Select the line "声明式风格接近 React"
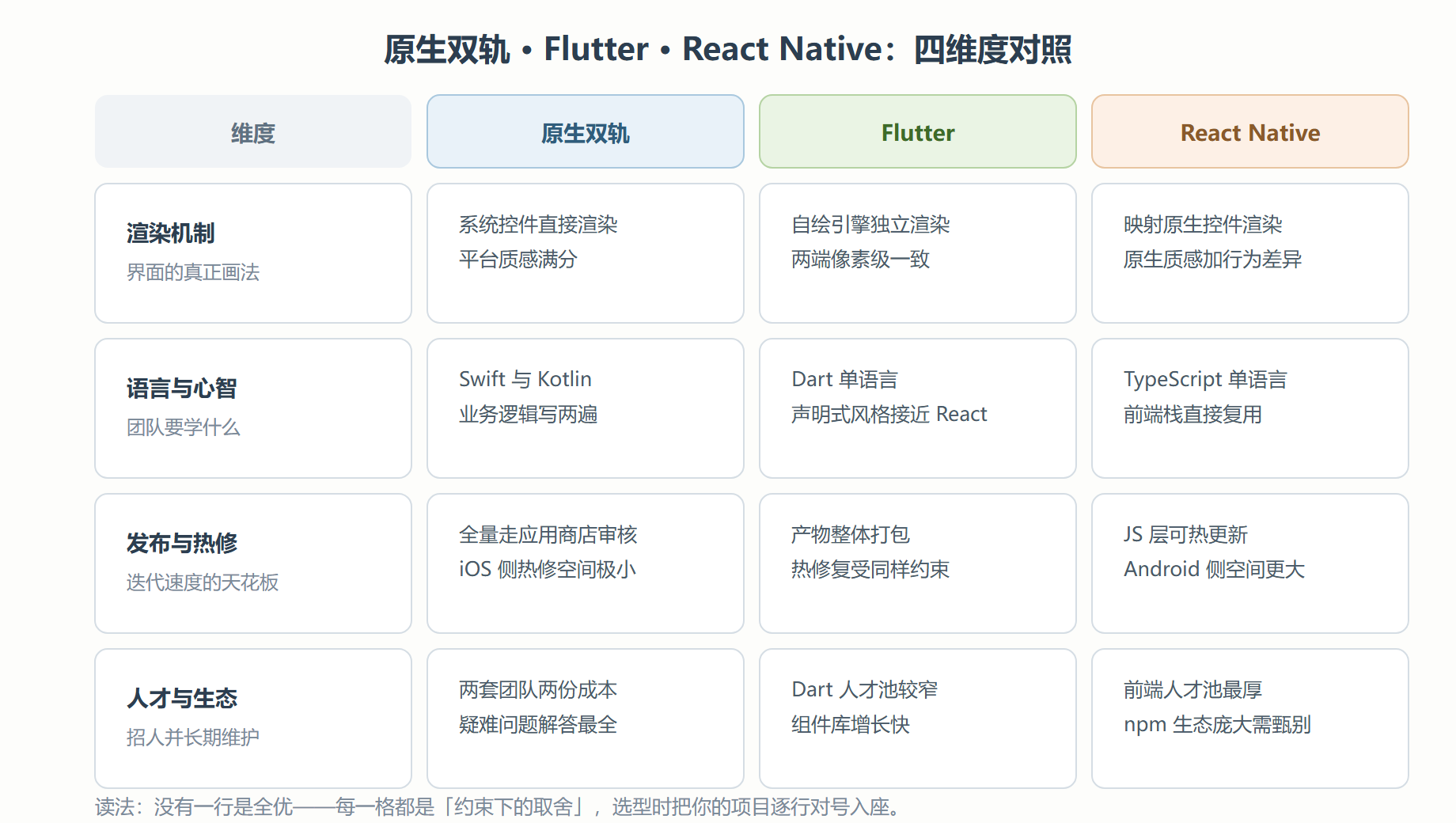 (x=889, y=415)
